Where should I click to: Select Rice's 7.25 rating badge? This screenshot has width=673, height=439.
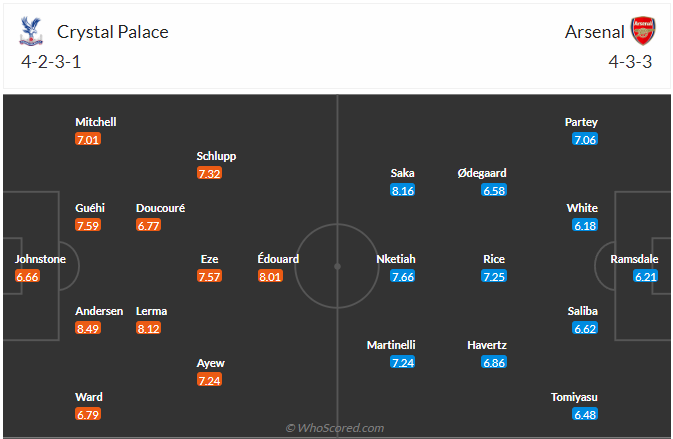[x=494, y=276]
